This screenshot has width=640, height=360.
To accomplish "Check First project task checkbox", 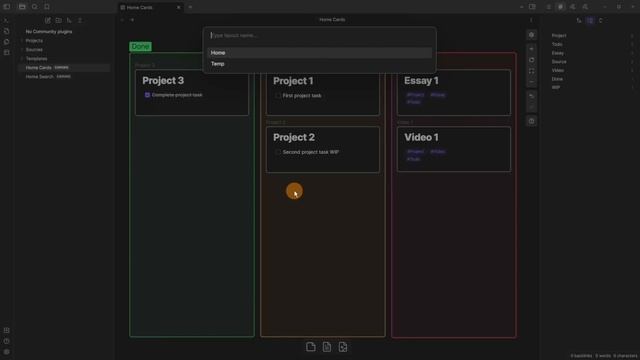I will [278, 96].
